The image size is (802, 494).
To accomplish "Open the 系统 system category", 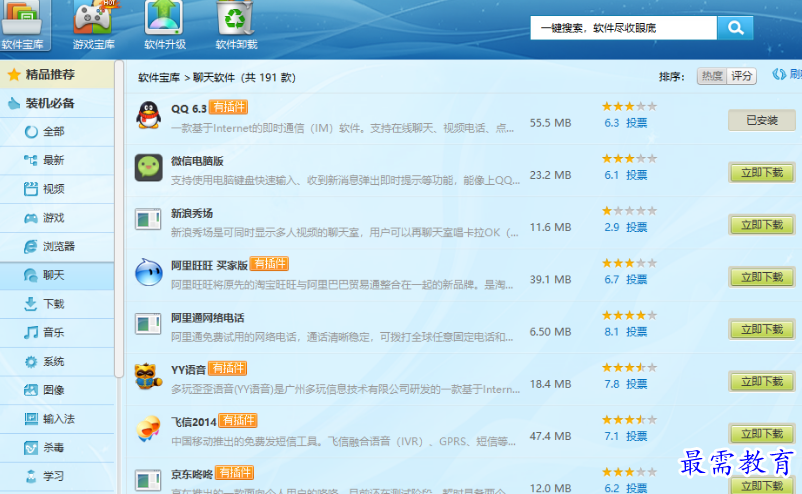I will click(x=57, y=362).
